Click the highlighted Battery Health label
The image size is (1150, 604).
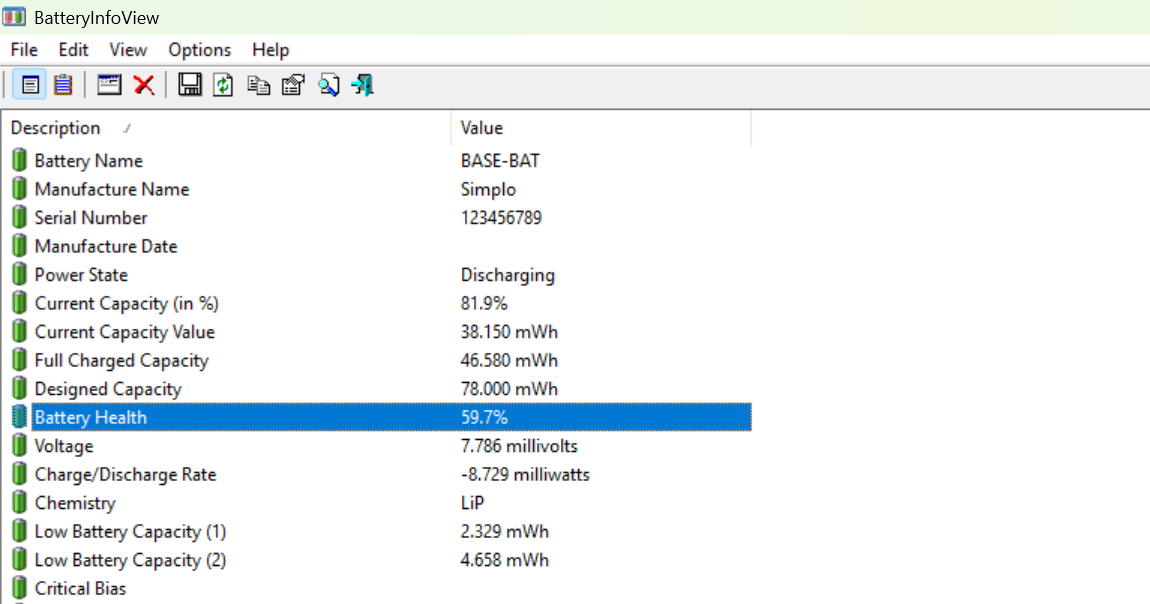pyautogui.click(x=91, y=418)
